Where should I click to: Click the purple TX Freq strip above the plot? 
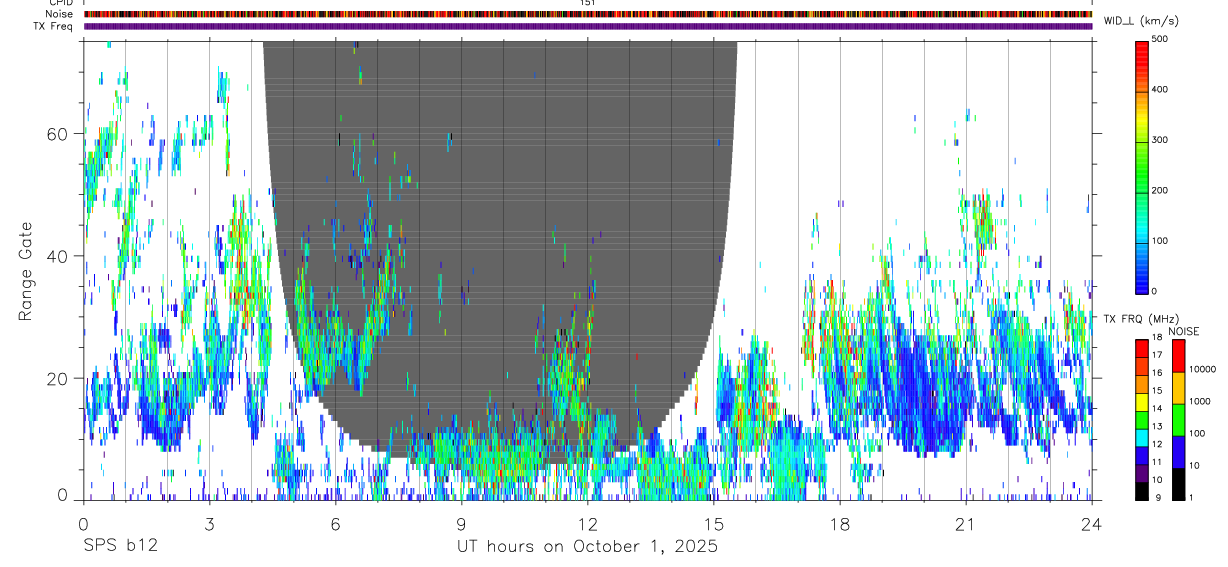click(588, 26)
